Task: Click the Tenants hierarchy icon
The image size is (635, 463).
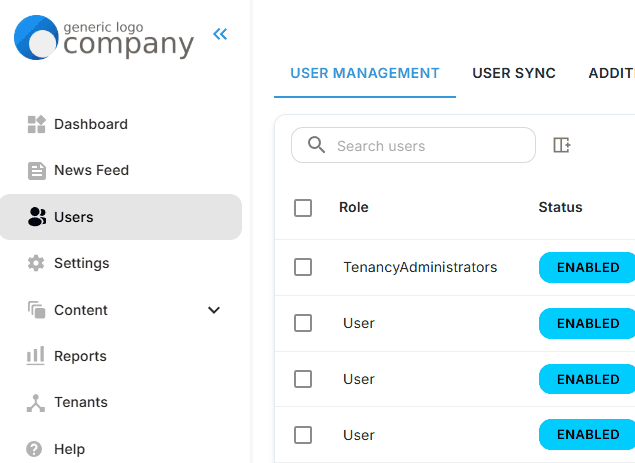Action: [x=36, y=403]
